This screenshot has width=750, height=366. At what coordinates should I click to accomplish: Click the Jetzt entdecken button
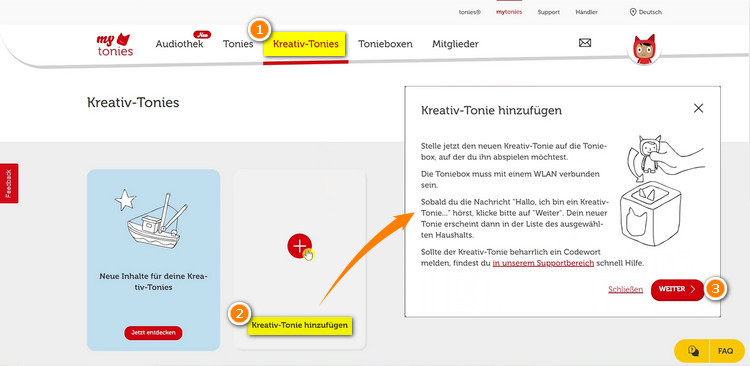pyautogui.click(x=153, y=333)
